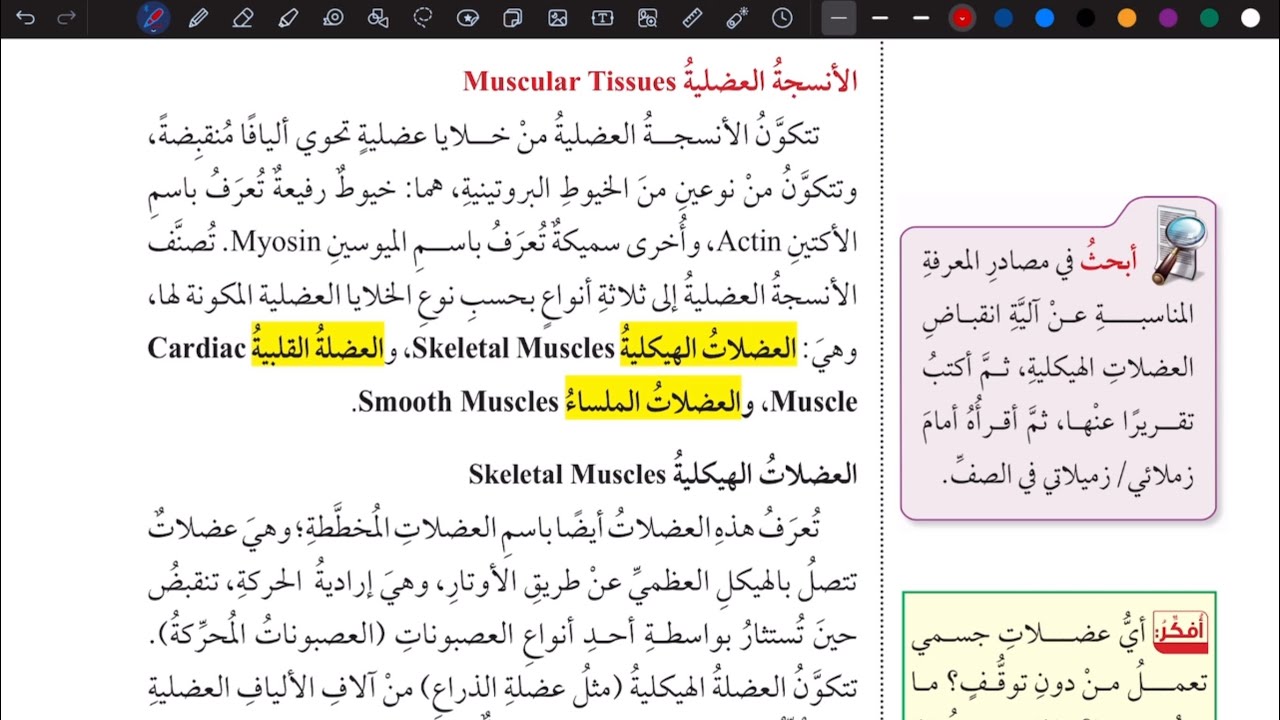Click the highlighted 'العضلاتُ الملساءُ' phrase
Image resolution: width=1280 pixels, height=720 pixels.
pos(653,400)
